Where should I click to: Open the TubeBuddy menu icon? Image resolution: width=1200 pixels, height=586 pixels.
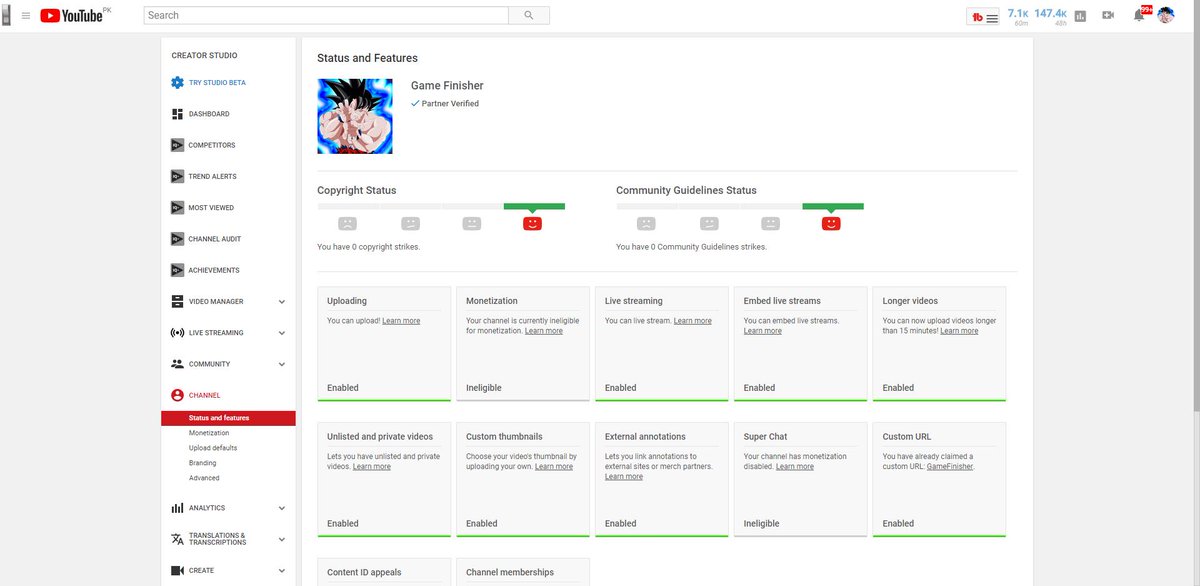click(984, 17)
